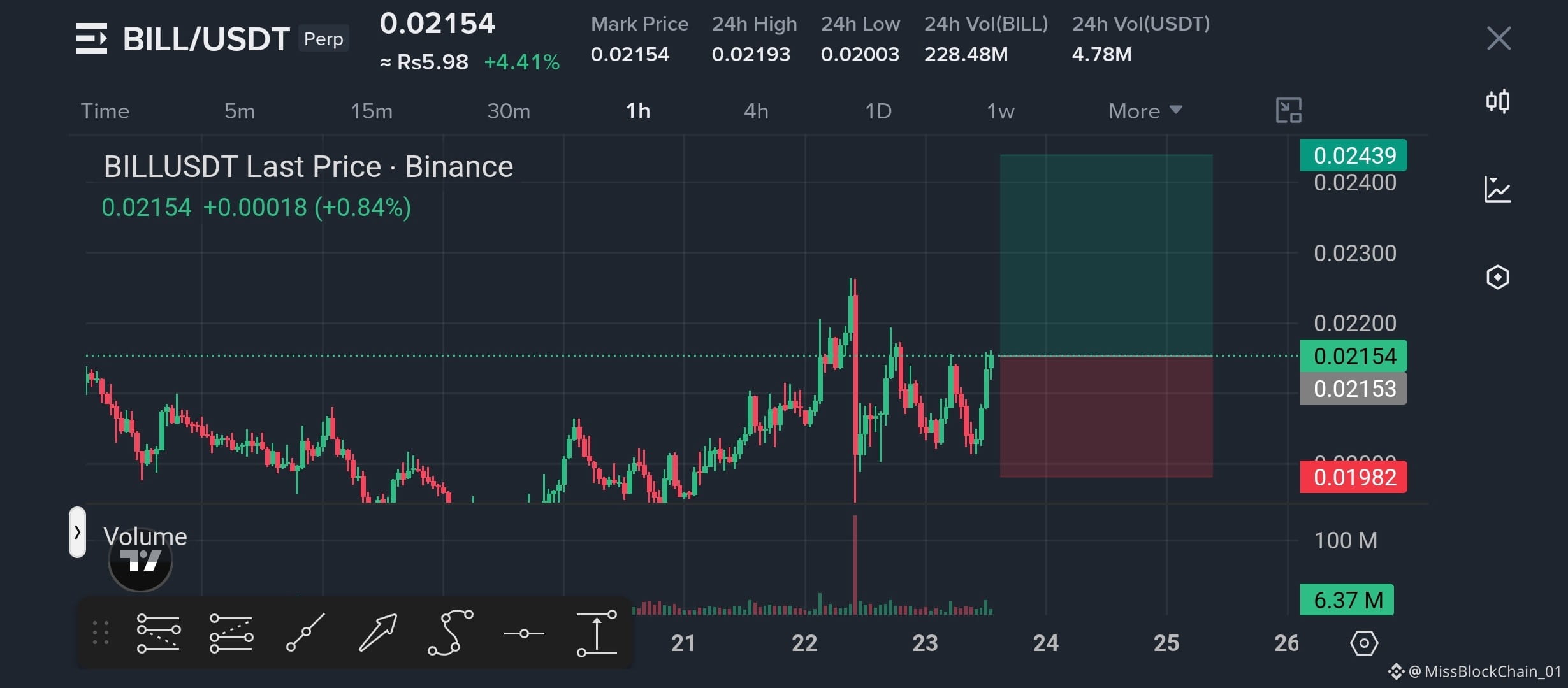Viewport: 1568px width, 688px height.
Task: Click the +0.00018 (+0.84%) candle change
Action: tap(307, 208)
